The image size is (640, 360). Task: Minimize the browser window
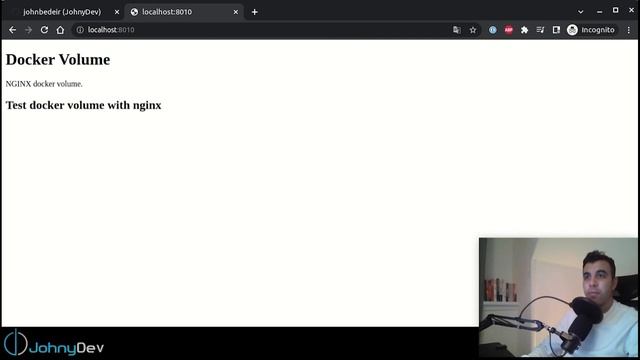(599, 12)
